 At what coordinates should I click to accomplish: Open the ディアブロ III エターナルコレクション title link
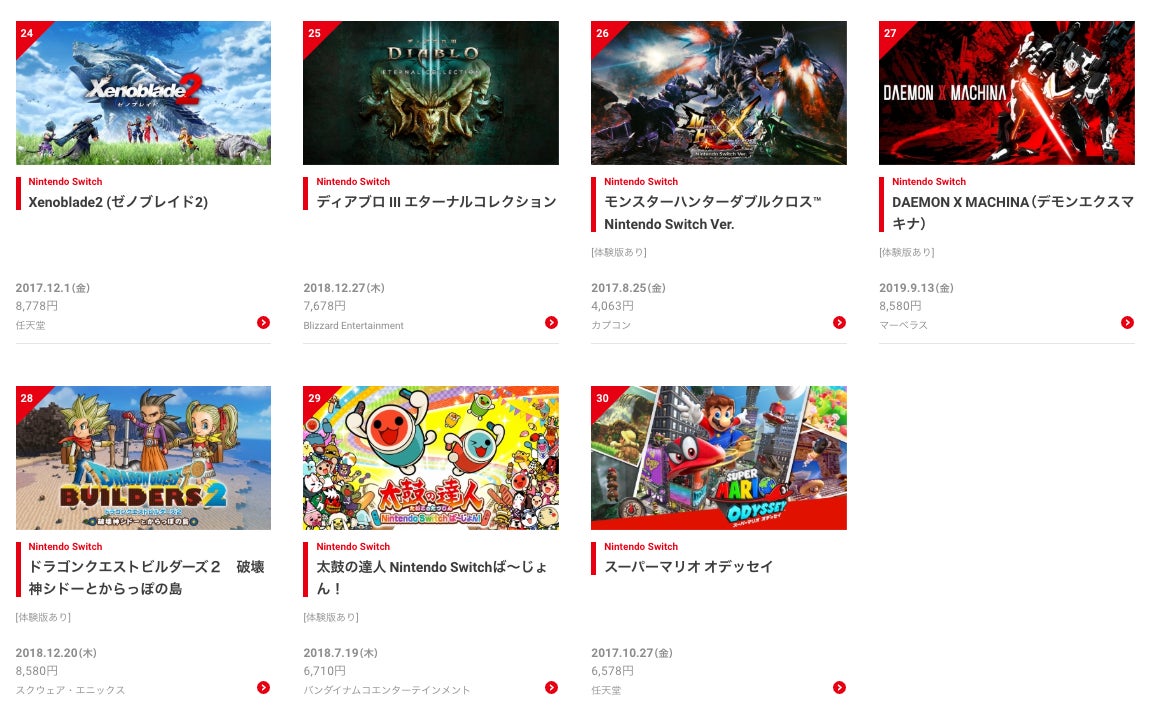[x=436, y=202]
